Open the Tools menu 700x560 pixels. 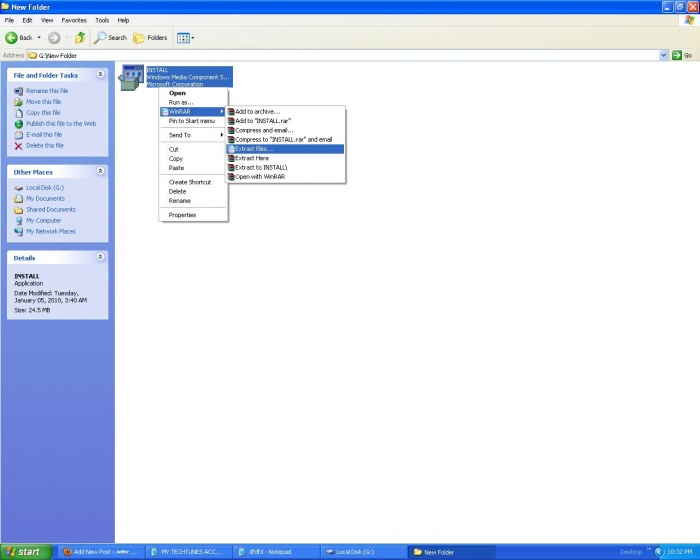102,20
